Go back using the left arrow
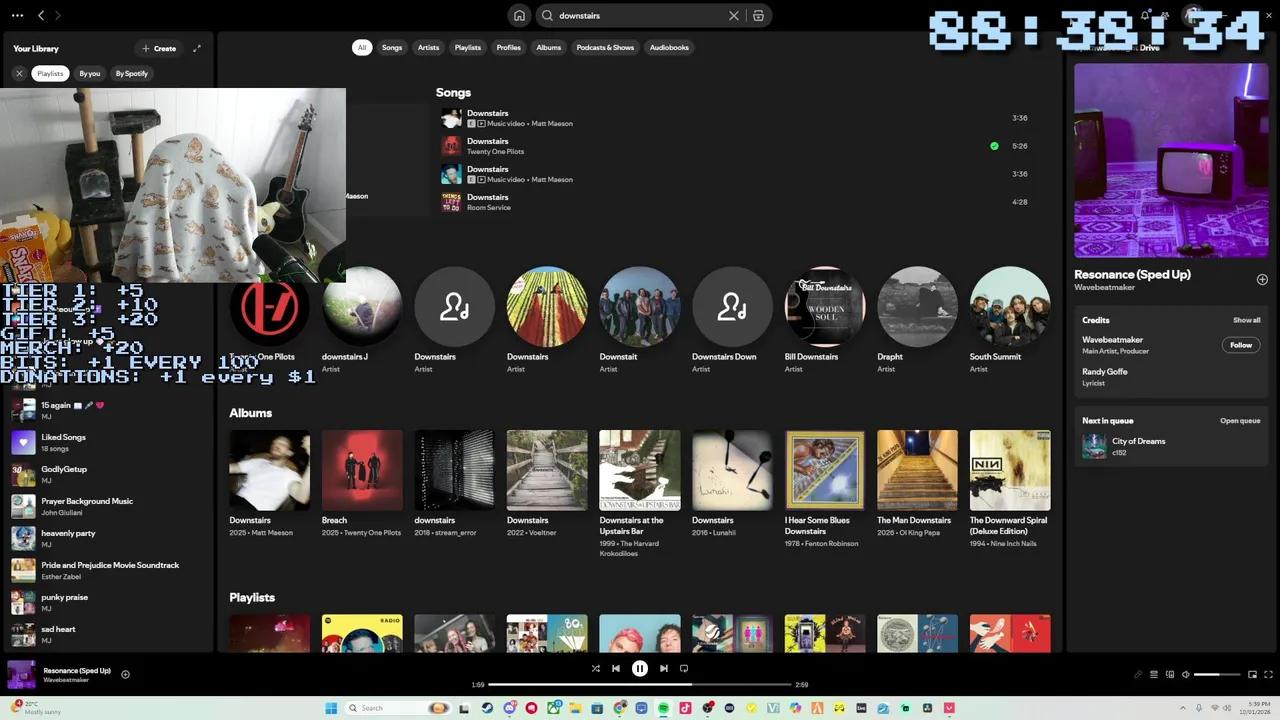The image size is (1280, 720). point(41,16)
